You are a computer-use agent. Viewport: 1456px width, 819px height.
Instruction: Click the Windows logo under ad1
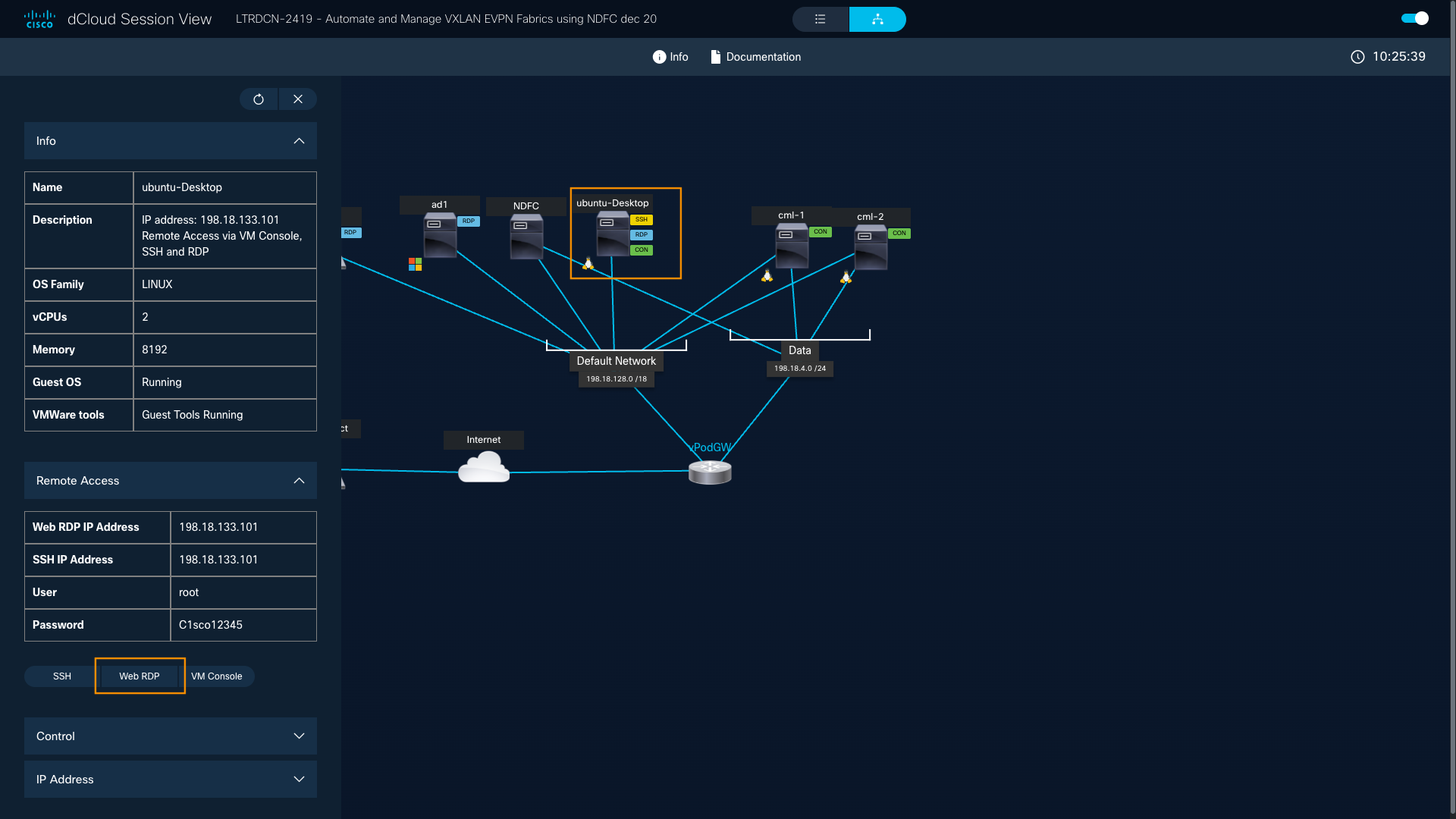pyautogui.click(x=415, y=264)
